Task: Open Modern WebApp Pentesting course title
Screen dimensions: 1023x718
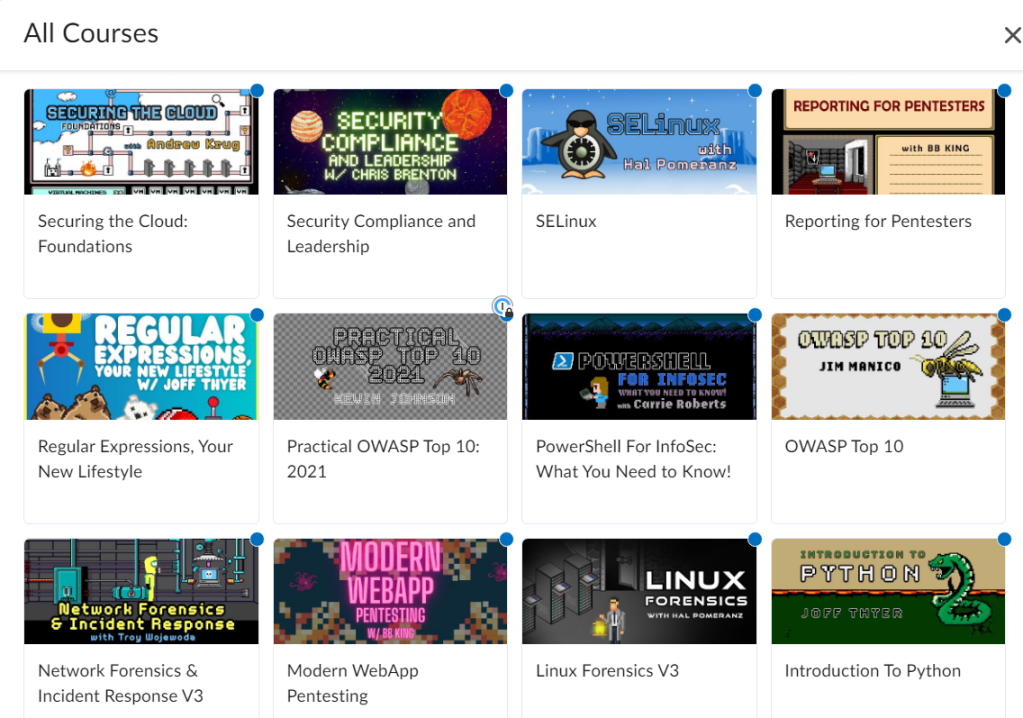Action: 352,683
